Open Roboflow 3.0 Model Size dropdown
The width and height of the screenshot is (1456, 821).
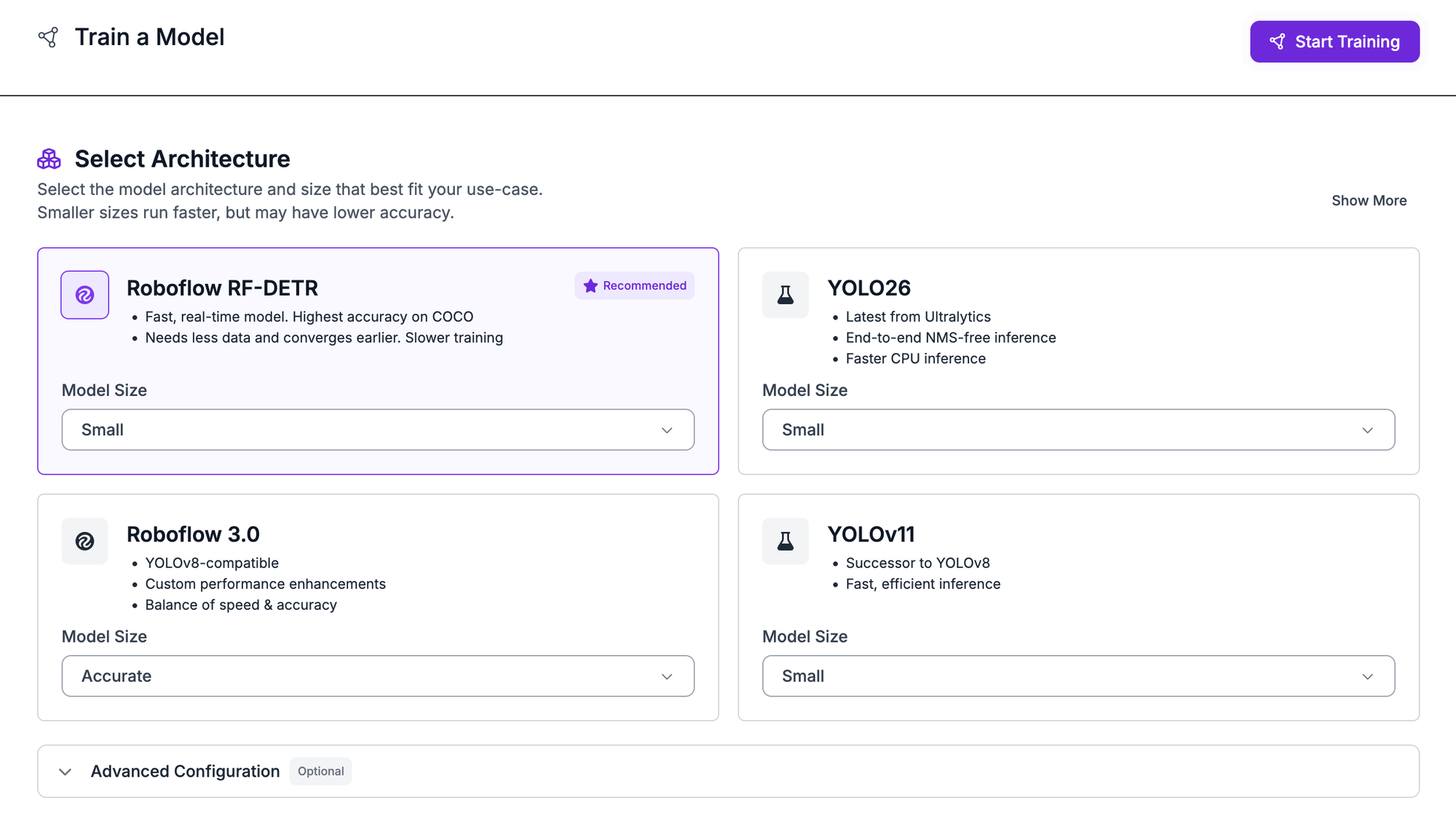point(378,676)
